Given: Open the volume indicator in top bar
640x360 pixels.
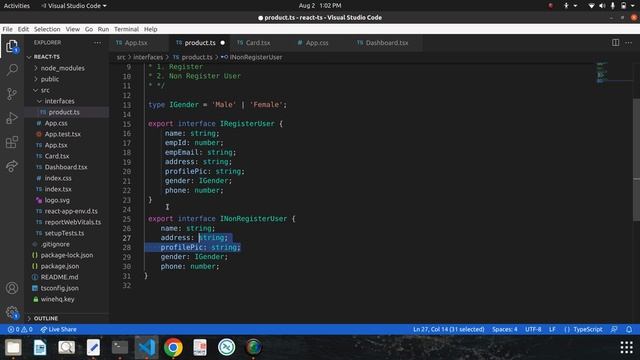Looking at the screenshot, I should click(x=602, y=6).
